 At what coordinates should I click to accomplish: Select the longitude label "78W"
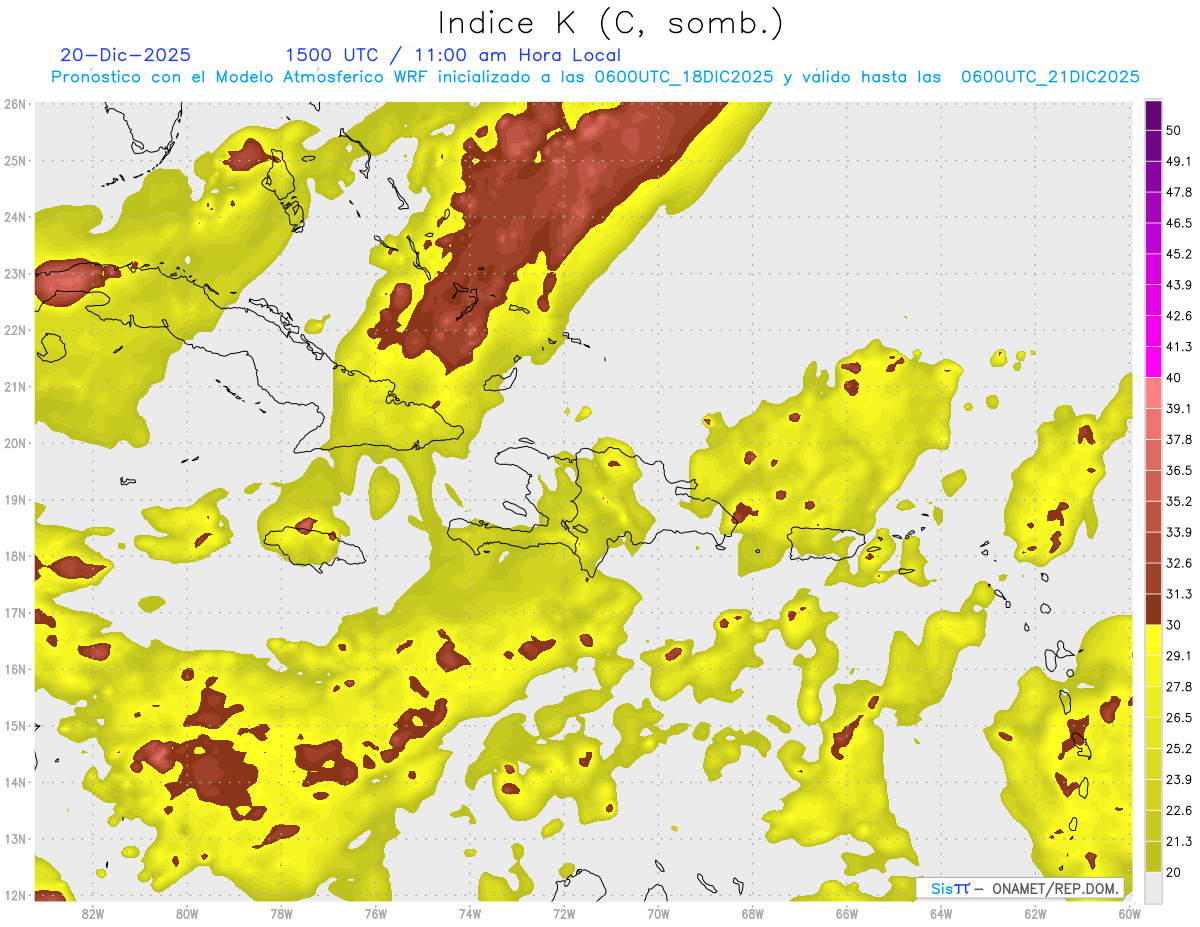[x=281, y=914]
